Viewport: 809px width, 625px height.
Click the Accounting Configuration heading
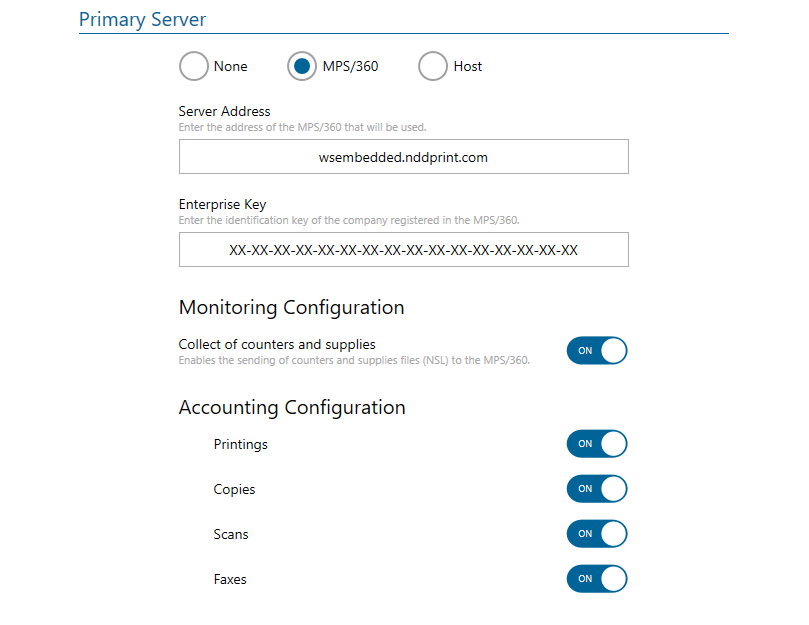point(292,407)
